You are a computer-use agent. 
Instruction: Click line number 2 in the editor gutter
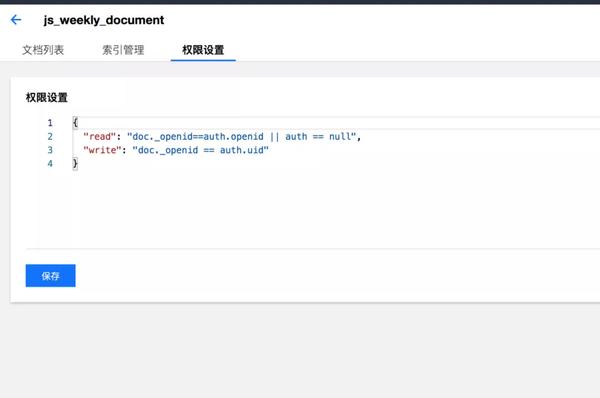(x=50, y=137)
